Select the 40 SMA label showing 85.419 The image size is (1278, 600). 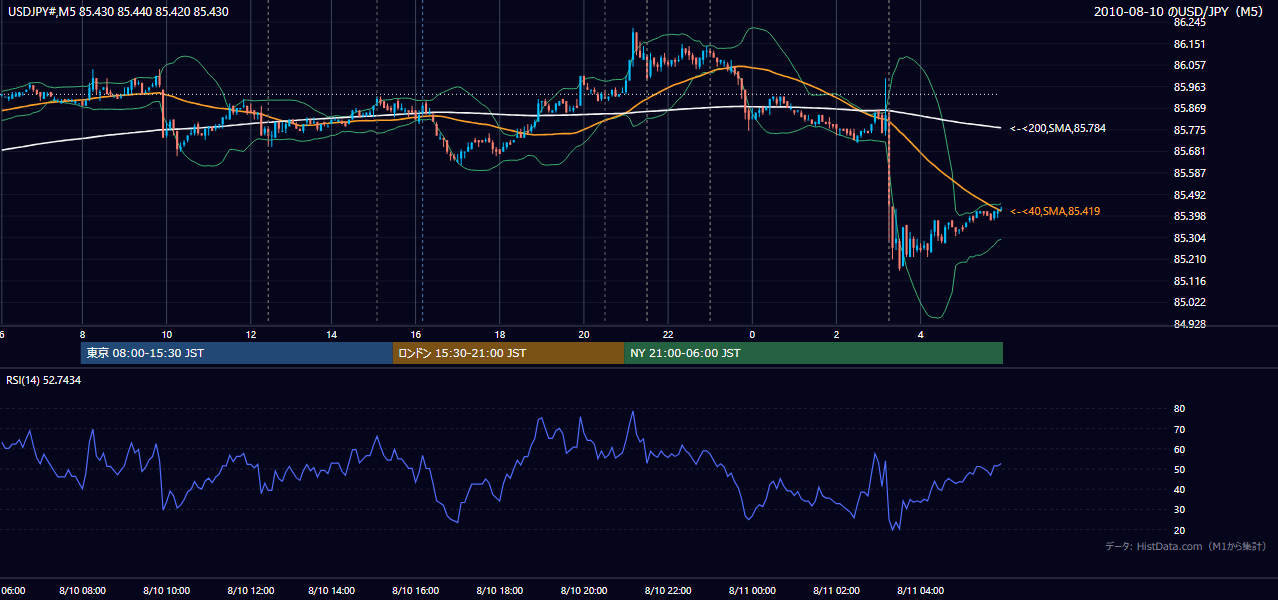1055,211
